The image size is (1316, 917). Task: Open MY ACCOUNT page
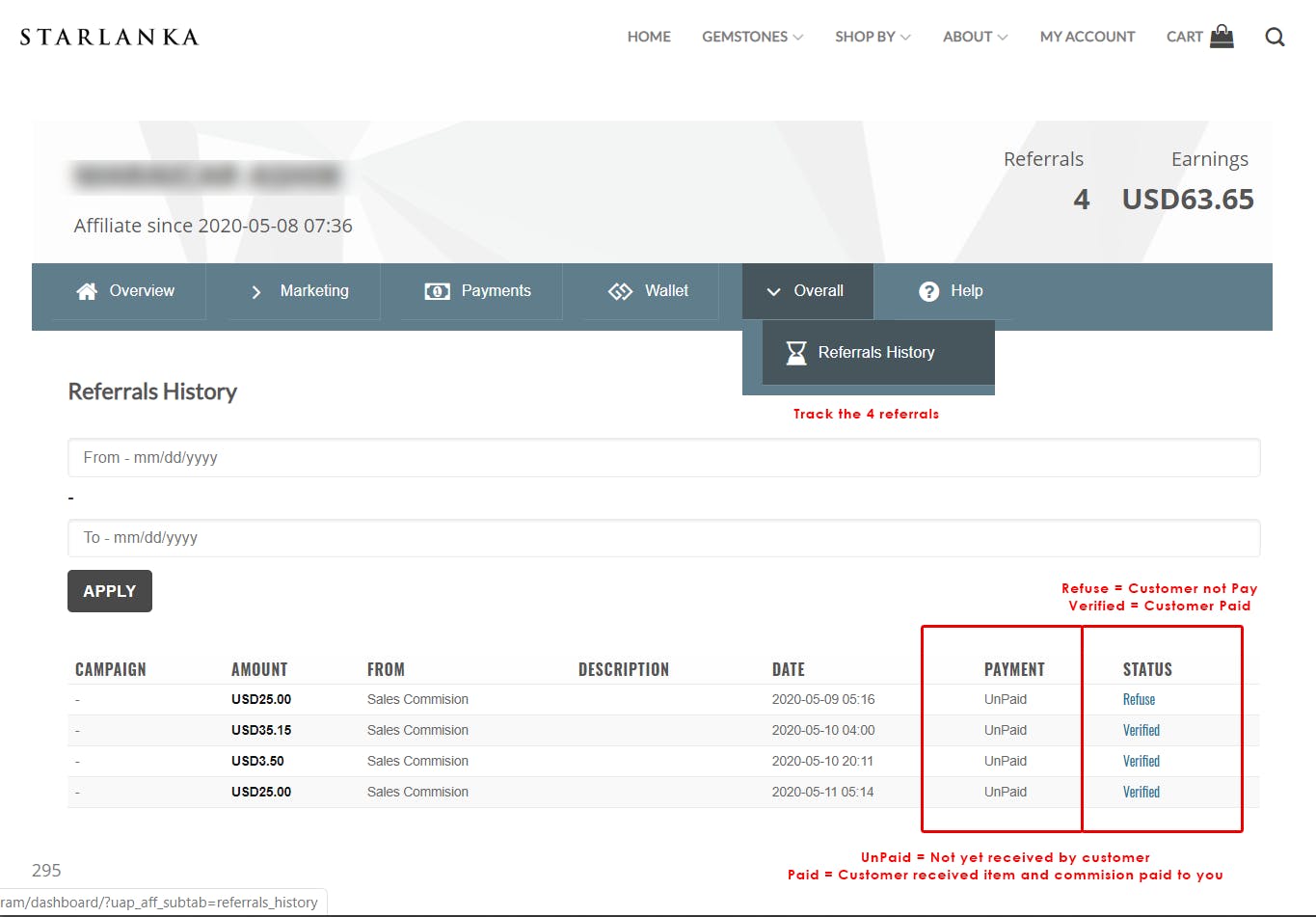[1088, 37]
